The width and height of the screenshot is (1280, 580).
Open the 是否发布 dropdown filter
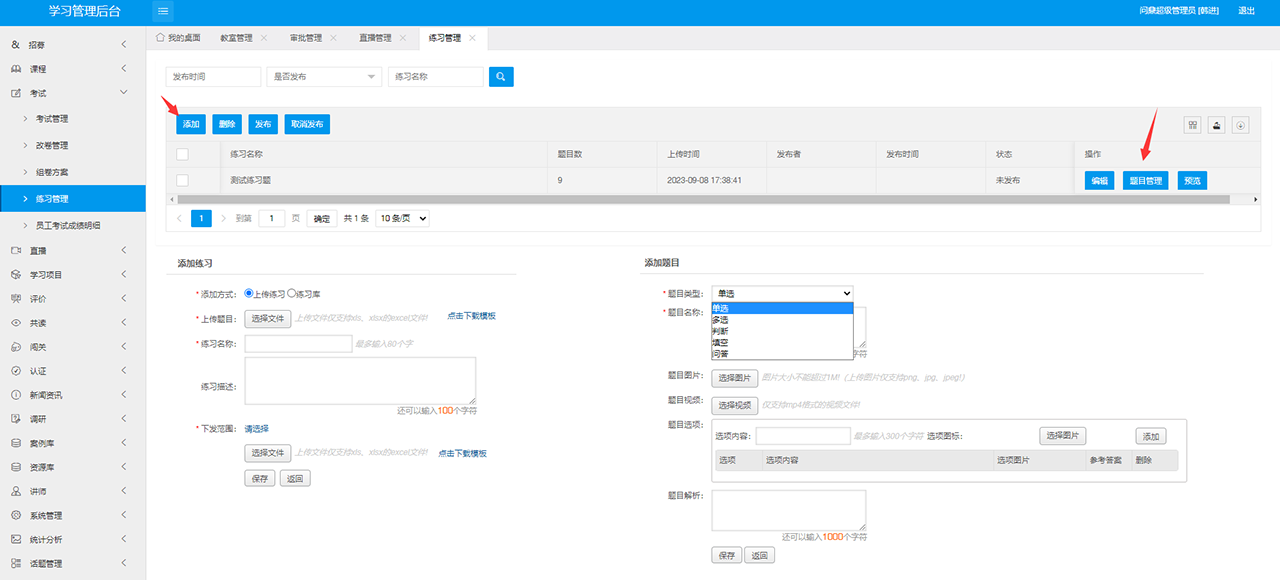(x=324, y=77)
